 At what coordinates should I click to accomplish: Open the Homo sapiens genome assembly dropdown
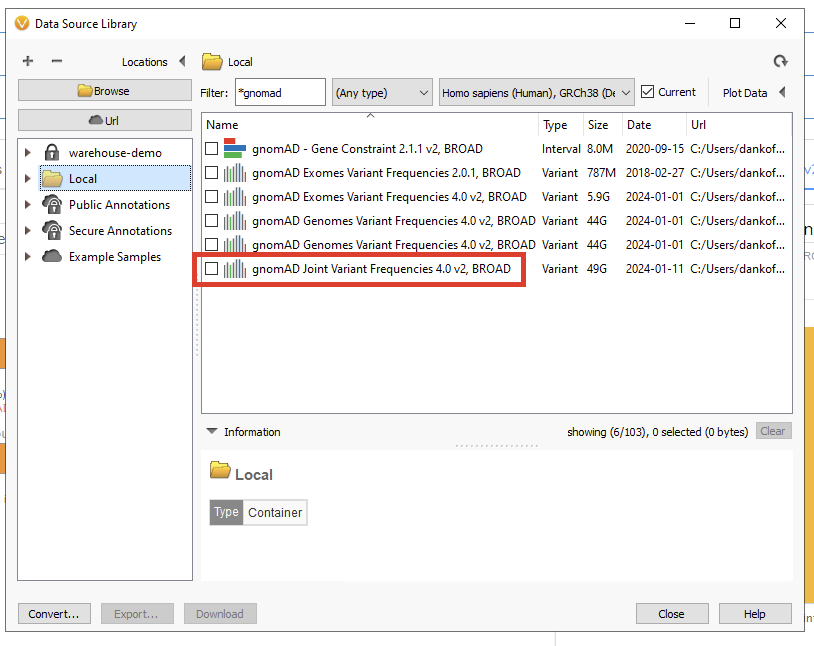click(537, 92)
